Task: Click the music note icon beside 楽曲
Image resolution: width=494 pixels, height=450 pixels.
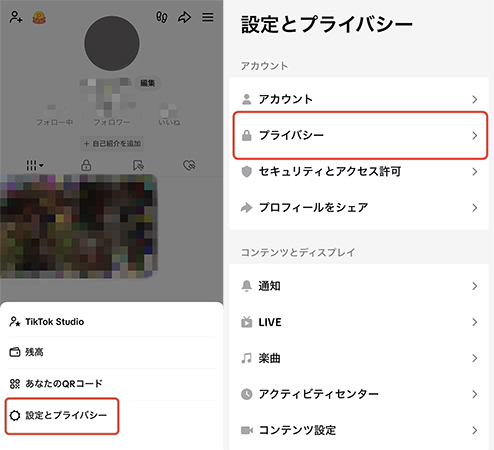Action: [x=247, y=358]
